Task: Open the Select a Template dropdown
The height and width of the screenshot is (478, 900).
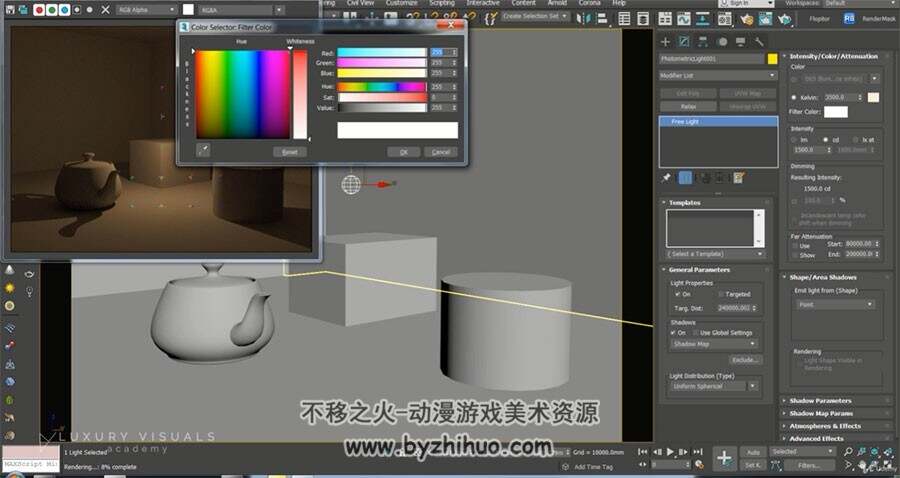Action: point(715,254)
